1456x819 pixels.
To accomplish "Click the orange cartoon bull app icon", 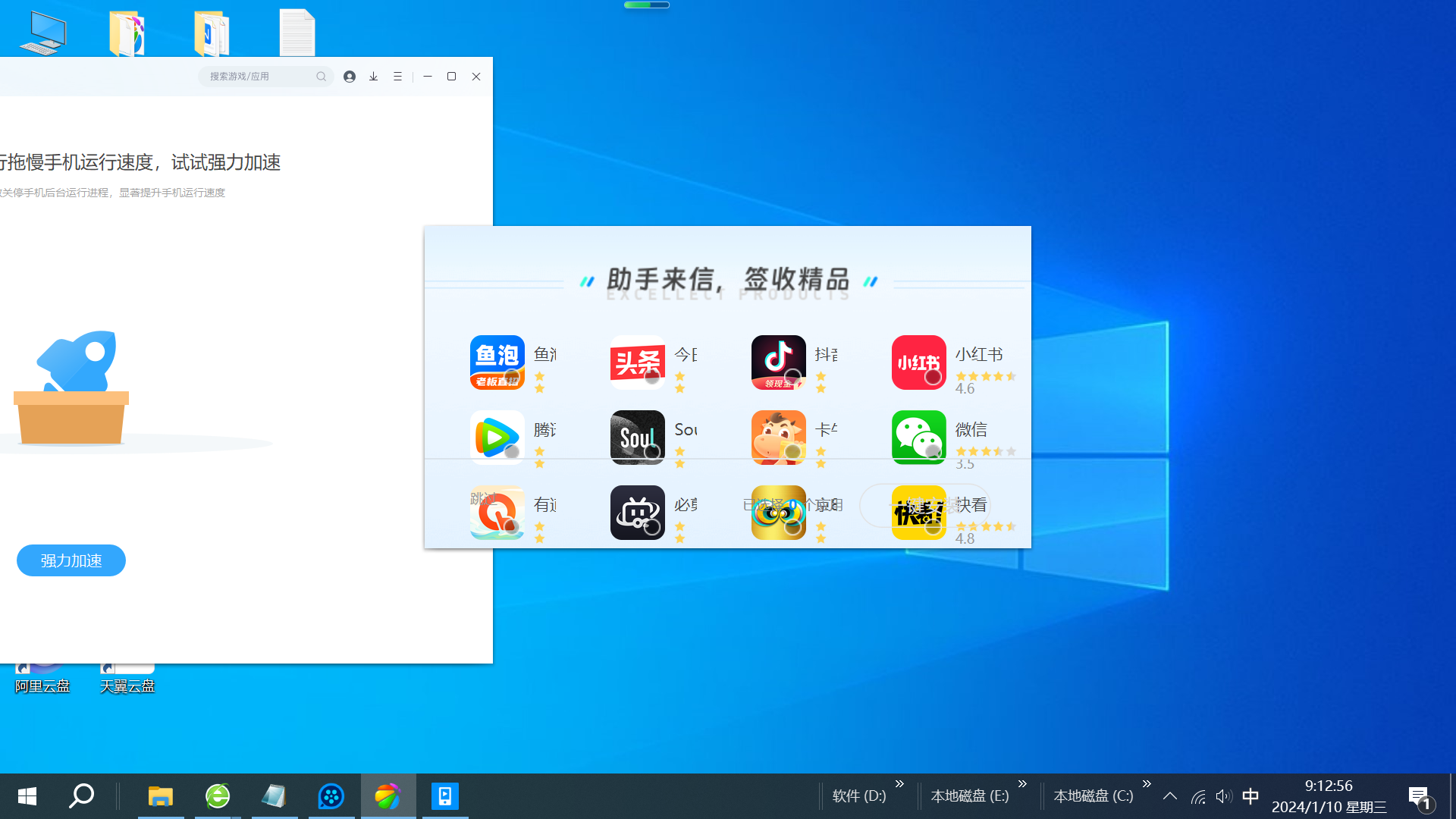I will pos(779,438).
